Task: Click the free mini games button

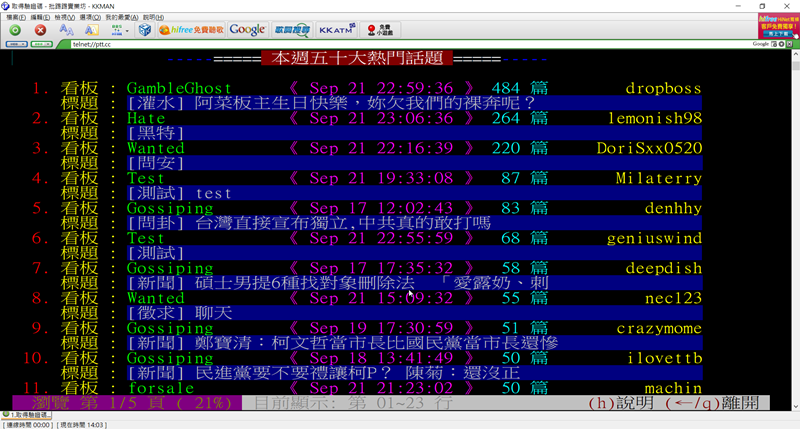Action: 380,30
